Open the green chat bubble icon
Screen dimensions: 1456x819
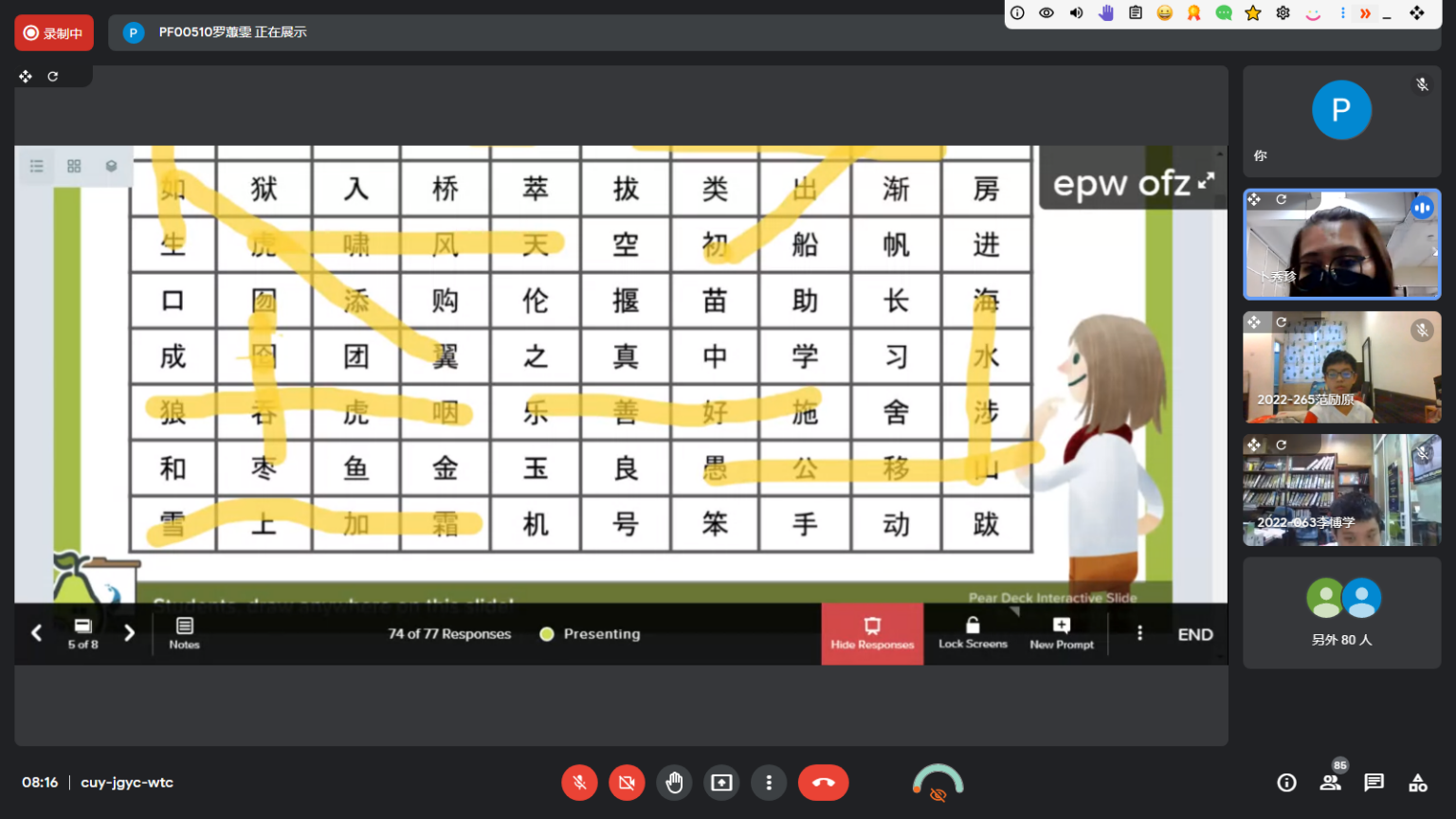[1224, 13]
